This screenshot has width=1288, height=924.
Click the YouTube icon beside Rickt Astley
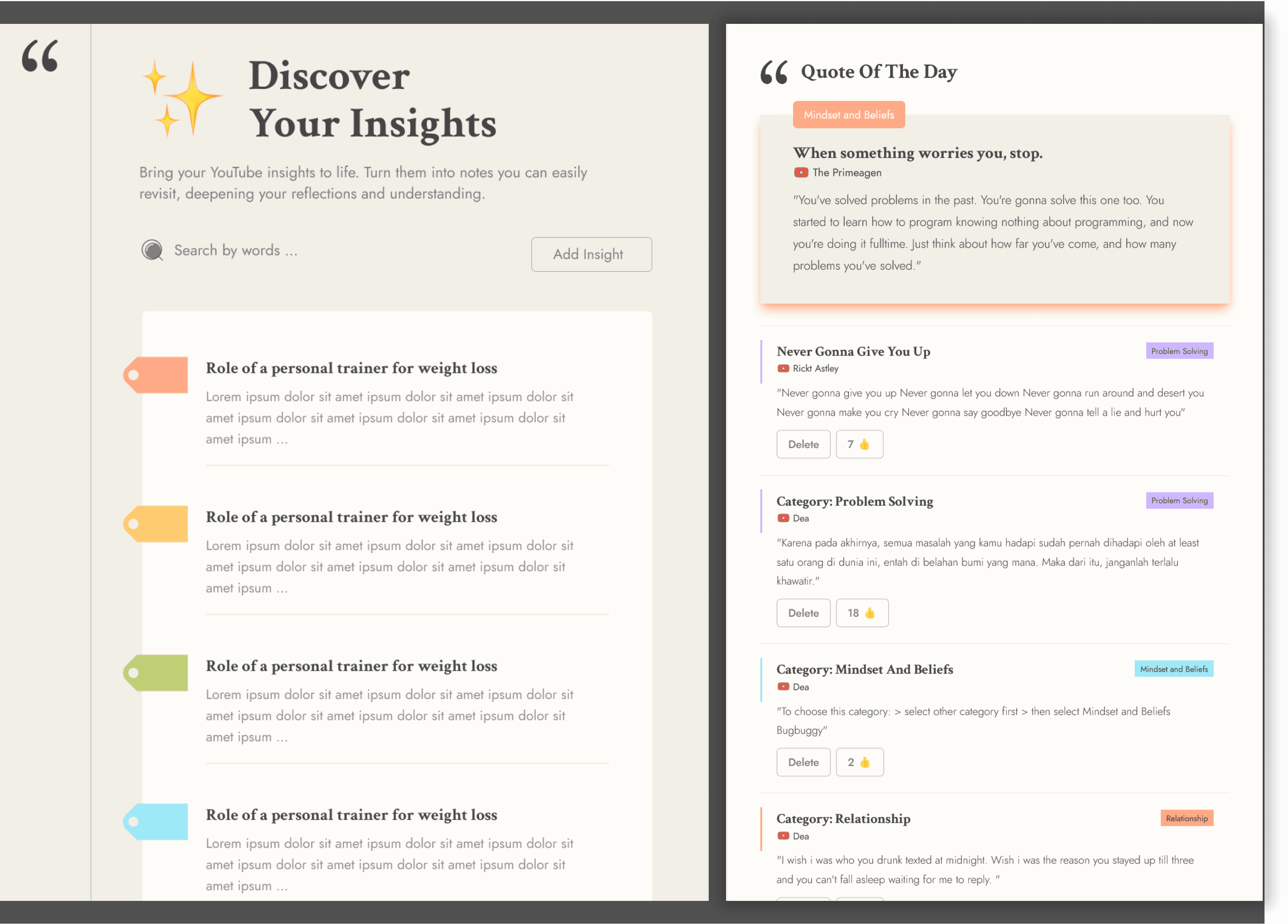783,369
